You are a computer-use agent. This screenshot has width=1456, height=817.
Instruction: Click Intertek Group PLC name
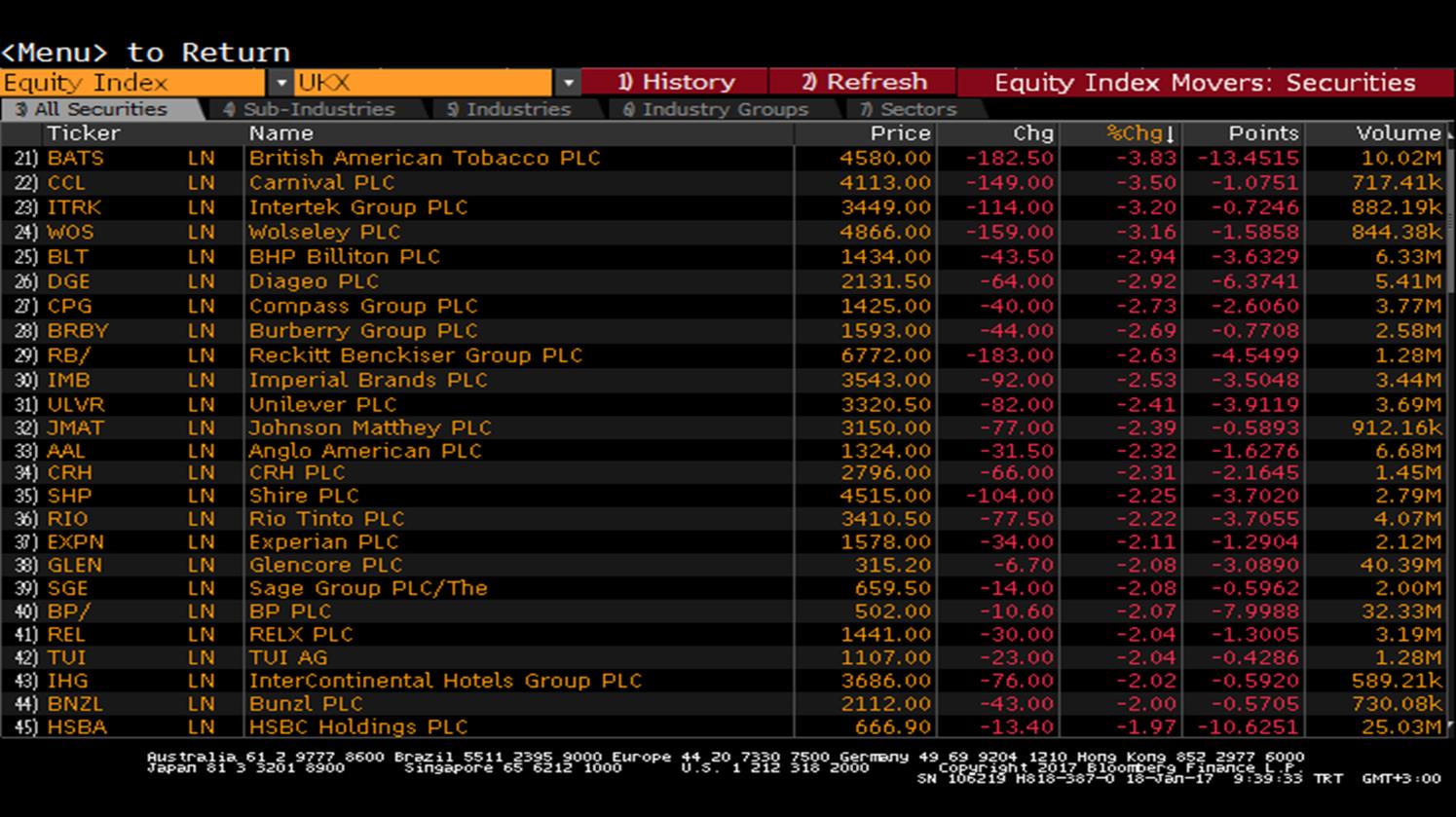(x=358, y=207)
